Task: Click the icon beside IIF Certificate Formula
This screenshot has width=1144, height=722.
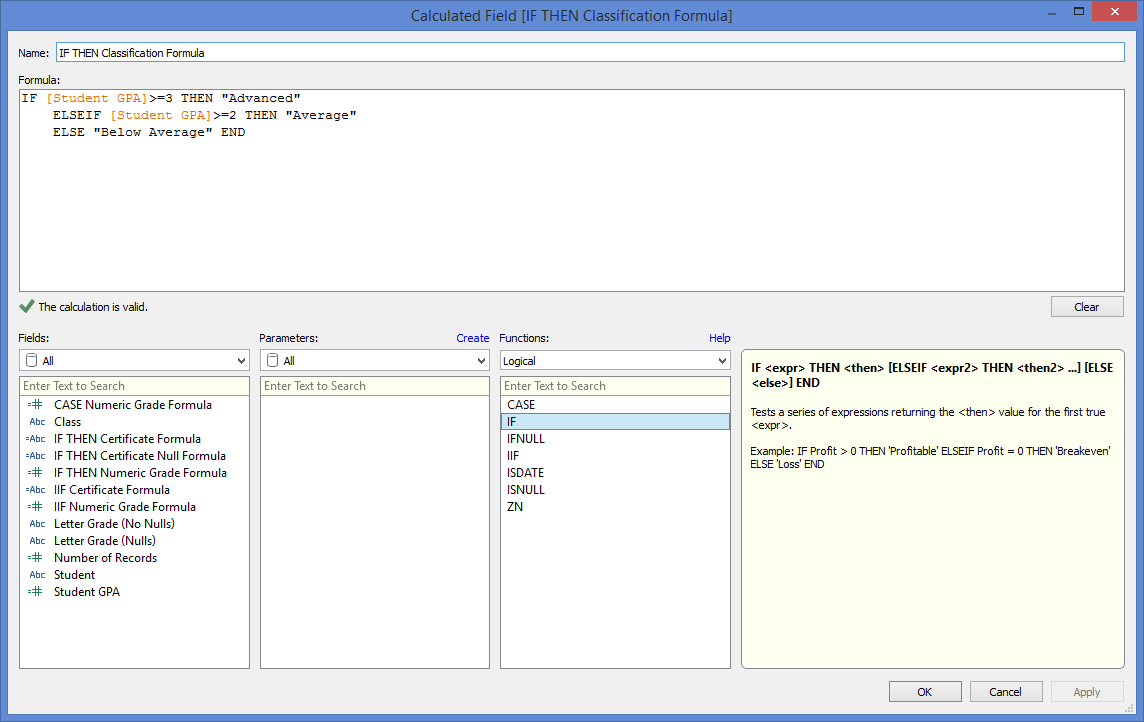Action: tap(36, 490)
